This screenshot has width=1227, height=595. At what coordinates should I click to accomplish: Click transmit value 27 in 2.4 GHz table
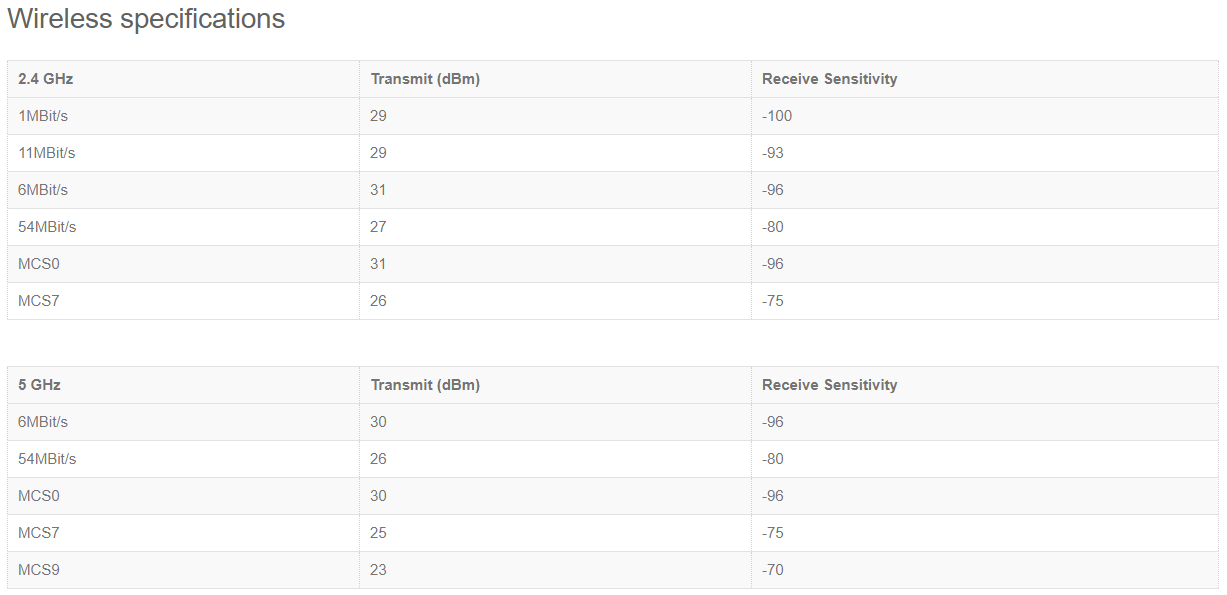pos(378,227)
